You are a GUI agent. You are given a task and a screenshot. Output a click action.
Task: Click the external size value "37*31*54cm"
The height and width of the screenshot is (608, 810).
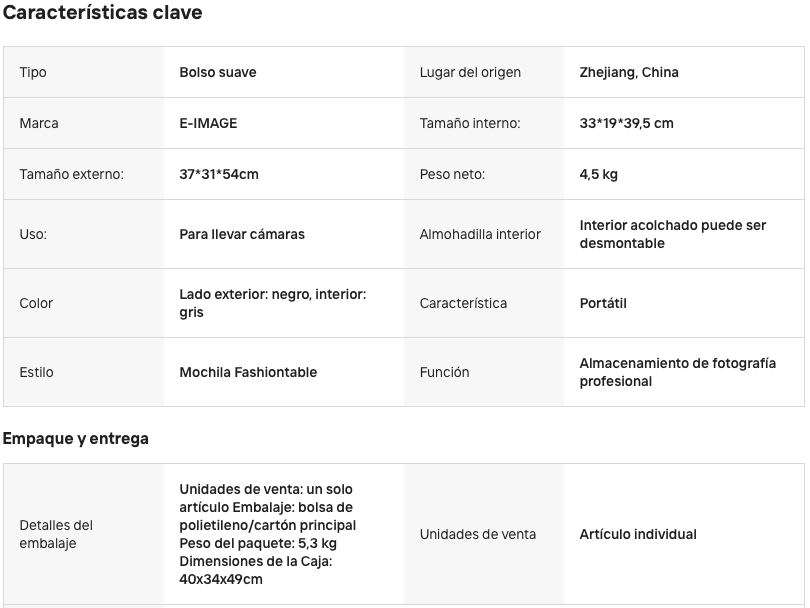[x=219, y=174]
